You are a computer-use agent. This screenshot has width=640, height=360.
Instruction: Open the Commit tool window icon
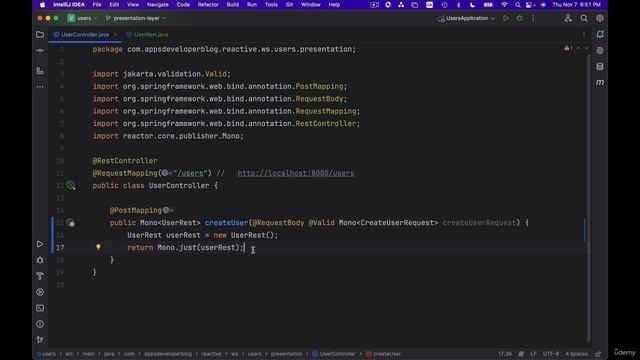(40, 51)
